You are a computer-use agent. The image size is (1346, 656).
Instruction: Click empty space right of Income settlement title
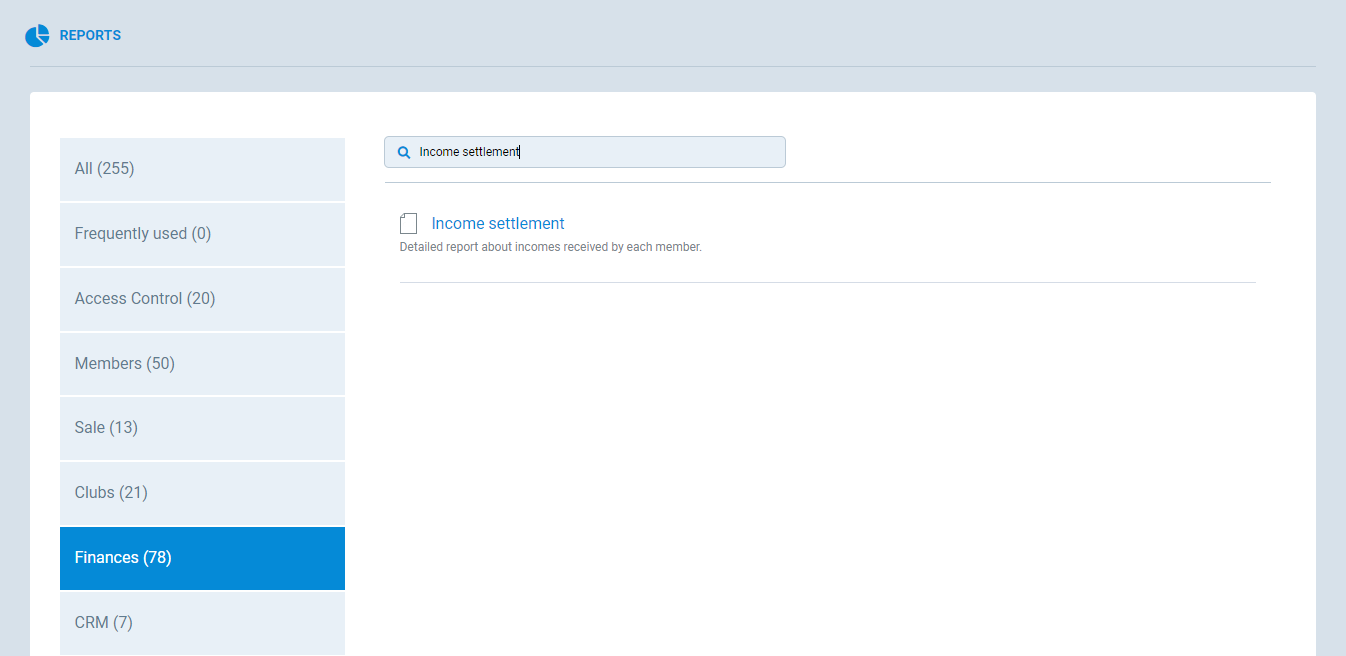click(x=900, y=224)
